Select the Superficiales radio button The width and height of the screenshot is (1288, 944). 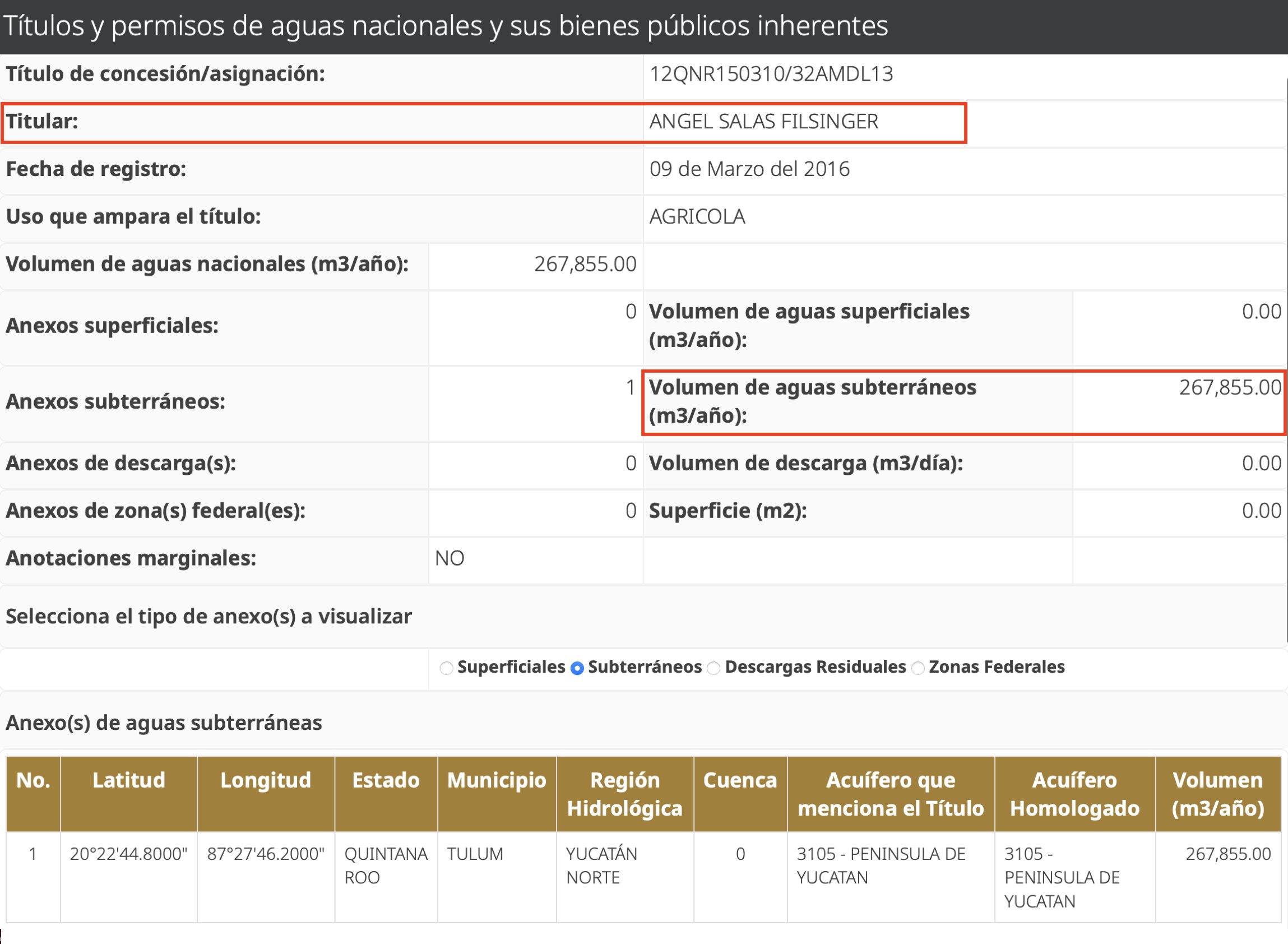446,668
